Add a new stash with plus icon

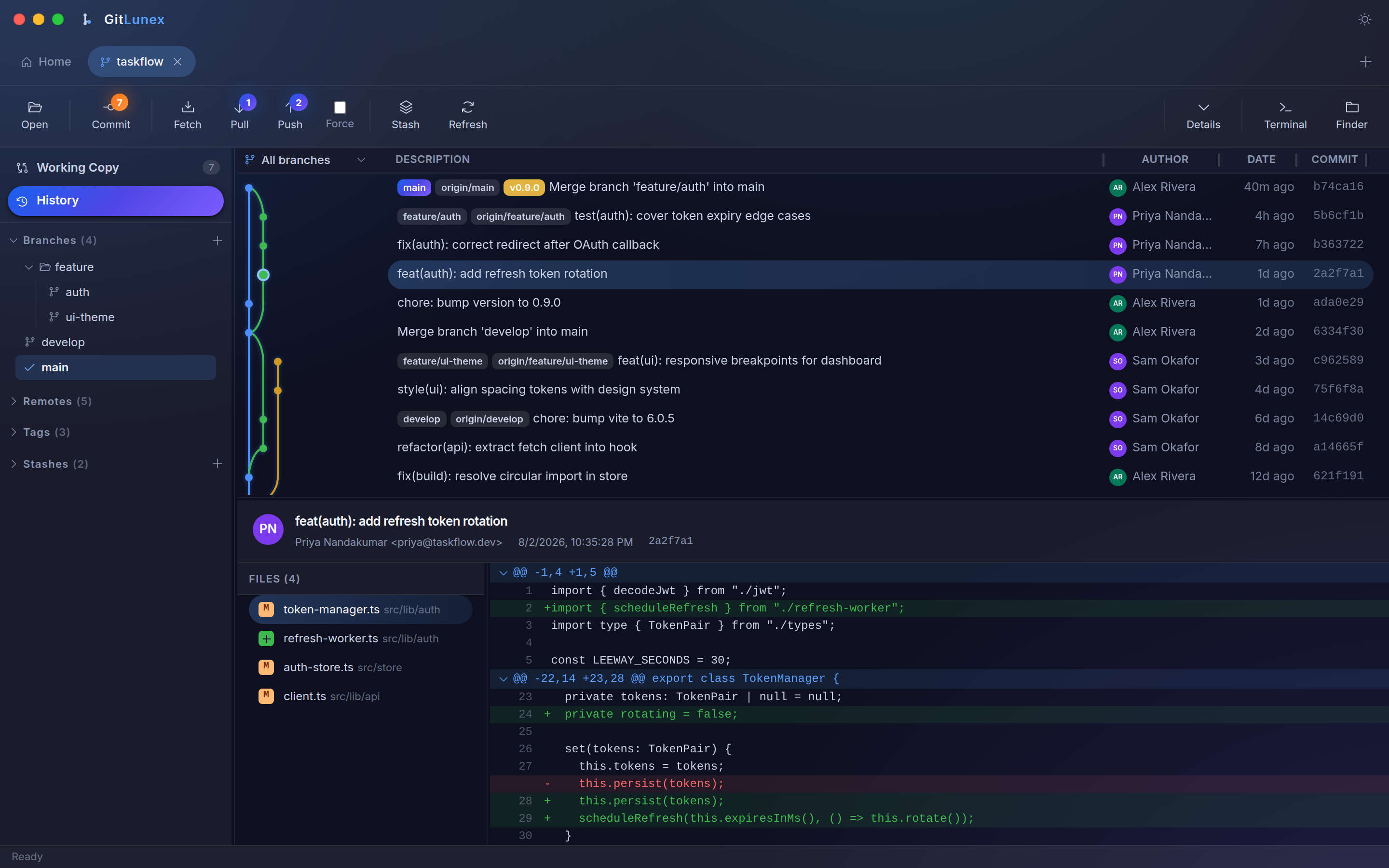point(217,463)
